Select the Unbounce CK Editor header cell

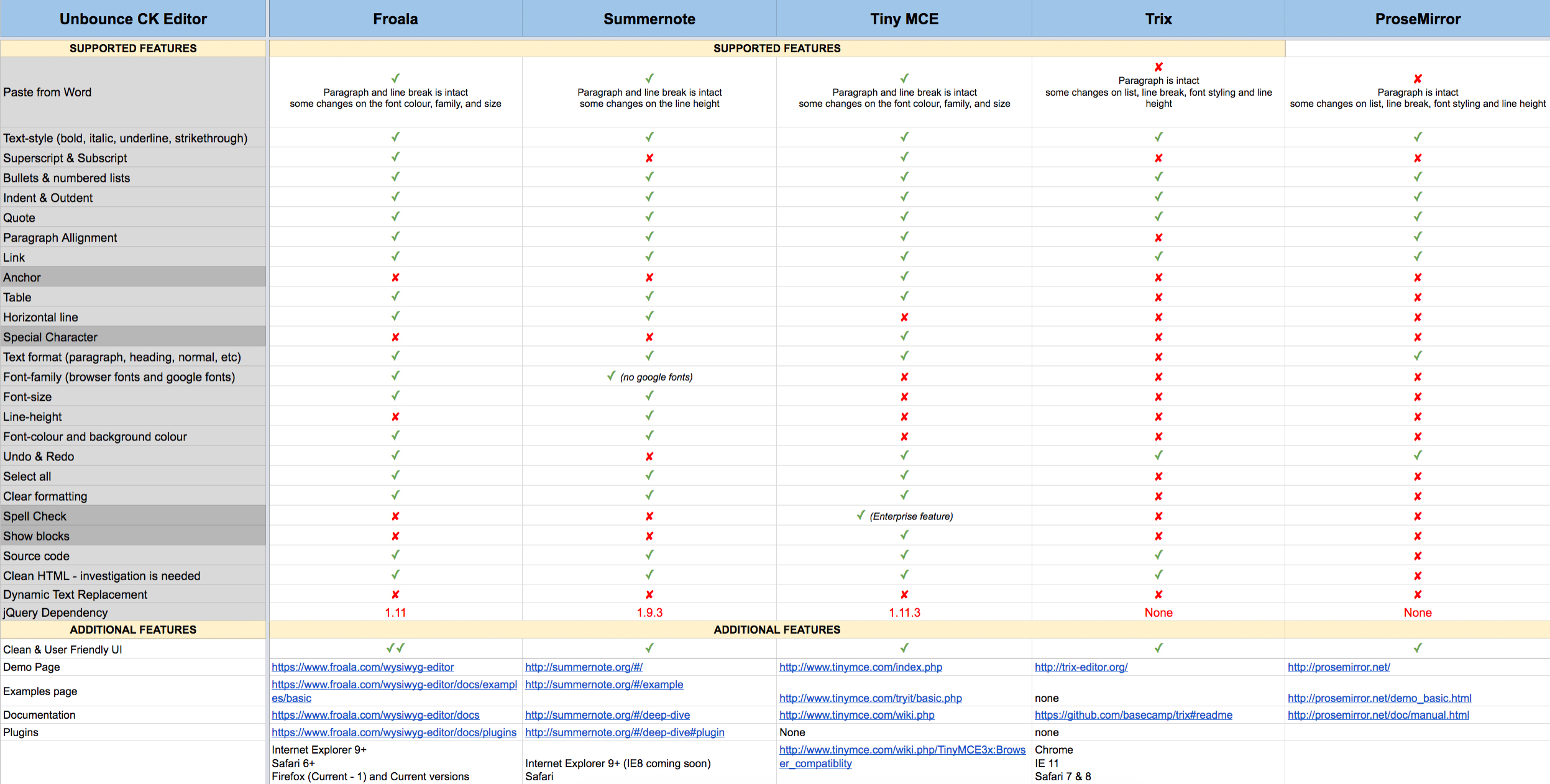tap(133, 19)
